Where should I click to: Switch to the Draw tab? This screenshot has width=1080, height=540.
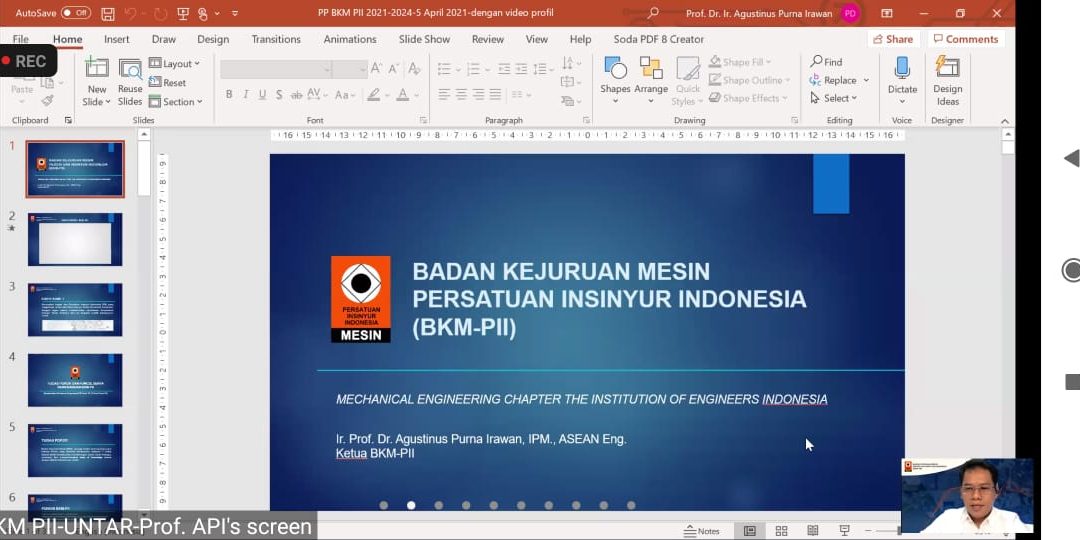pyautogui.click(x=164, y=39)
